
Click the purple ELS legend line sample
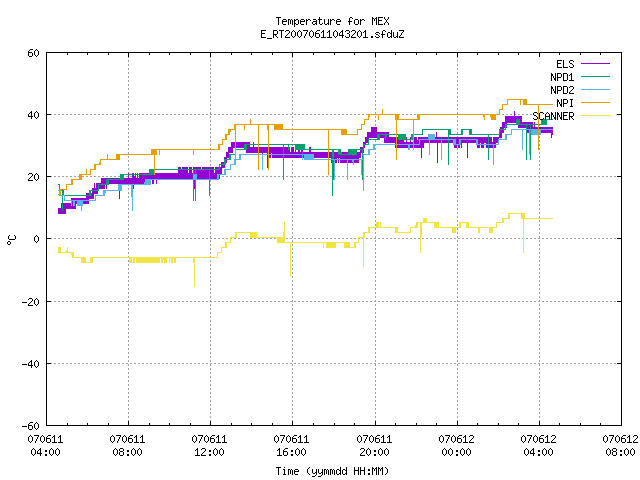click(596, 64)
